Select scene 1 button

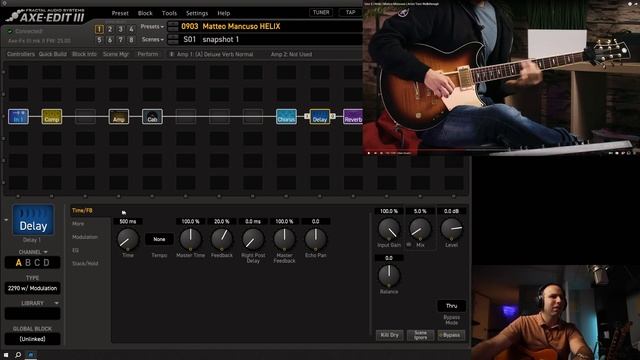(99, 29)
